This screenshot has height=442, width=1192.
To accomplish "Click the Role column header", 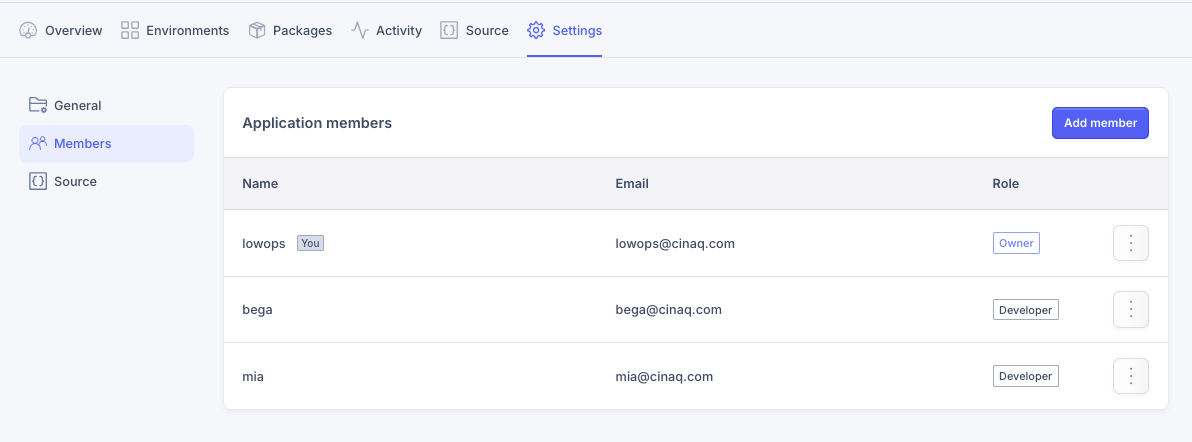I will pyautogui.click(x=1006, y=183).
